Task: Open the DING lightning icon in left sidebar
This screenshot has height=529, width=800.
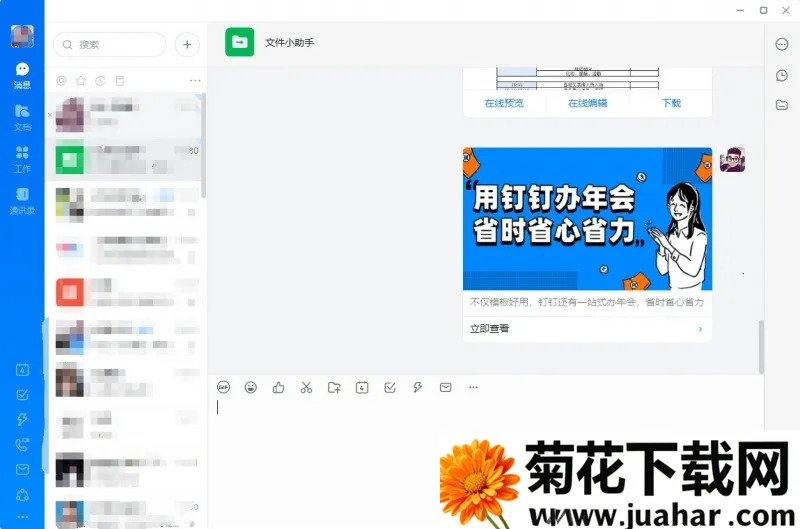Action: pyautogui.click(x=22, y=419)
